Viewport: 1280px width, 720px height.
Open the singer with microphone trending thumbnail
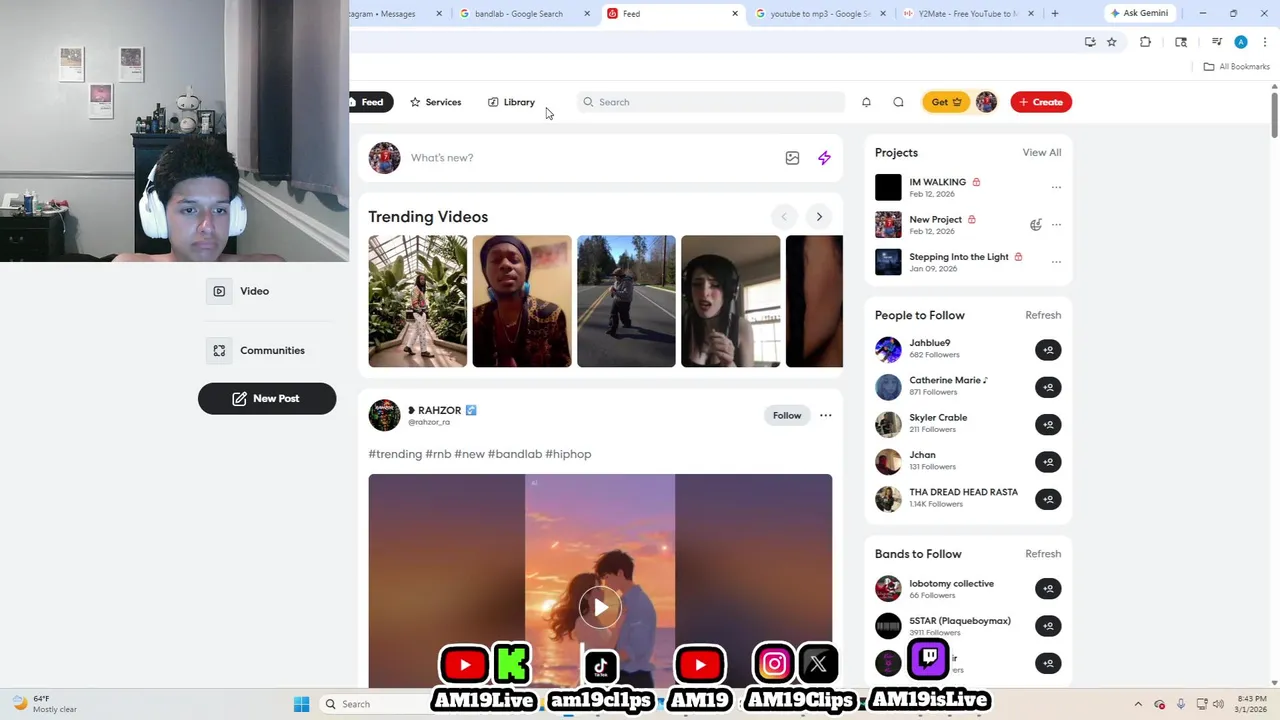(x=730, y=301)
